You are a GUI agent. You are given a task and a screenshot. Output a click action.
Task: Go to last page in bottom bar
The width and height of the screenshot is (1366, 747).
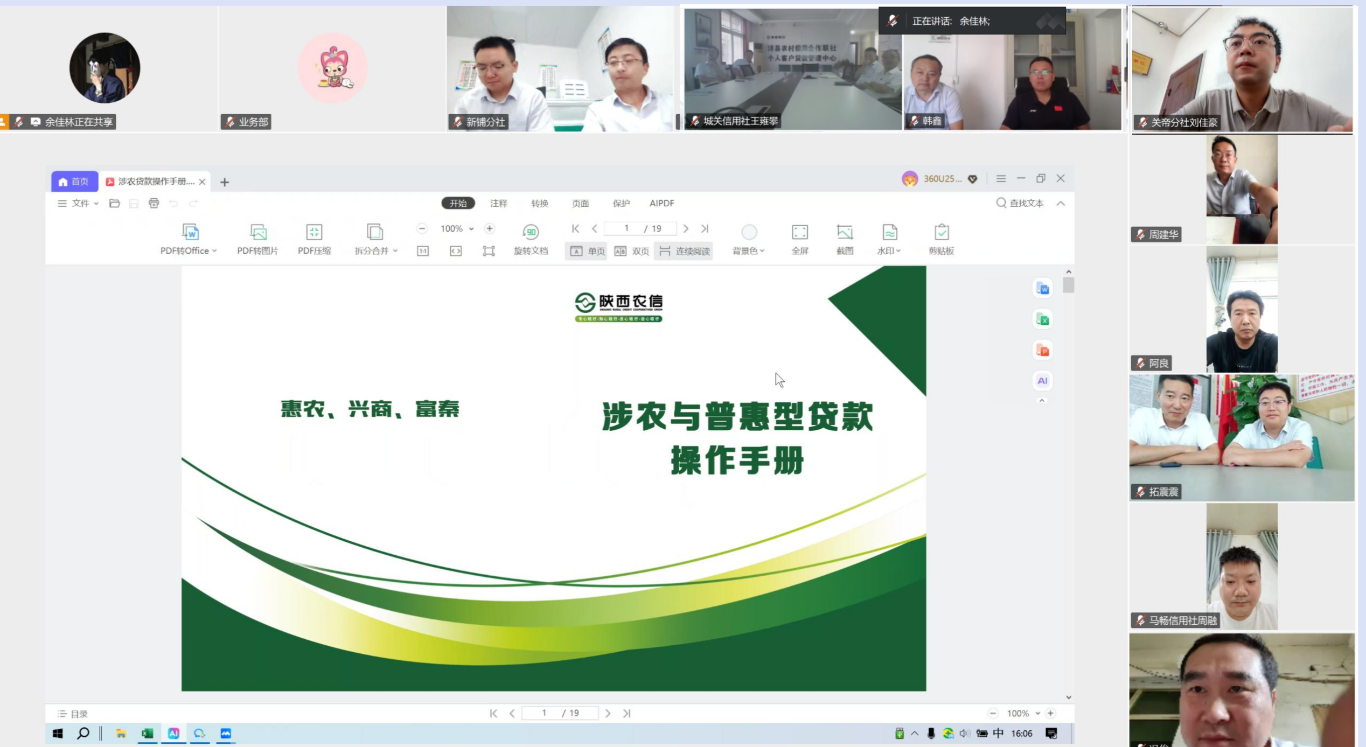[627, 713]
